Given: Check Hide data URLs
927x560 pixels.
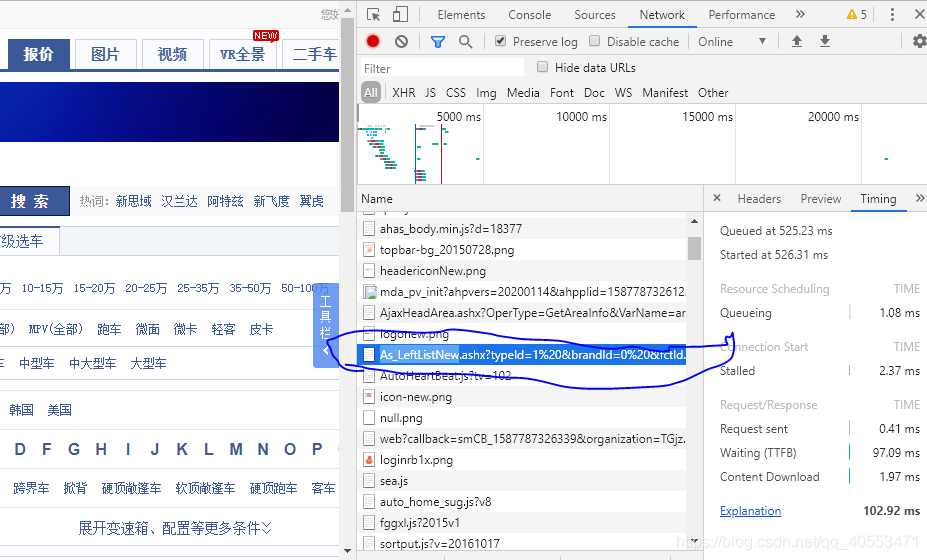Looking at the screenshot, I should pos(542,67).
